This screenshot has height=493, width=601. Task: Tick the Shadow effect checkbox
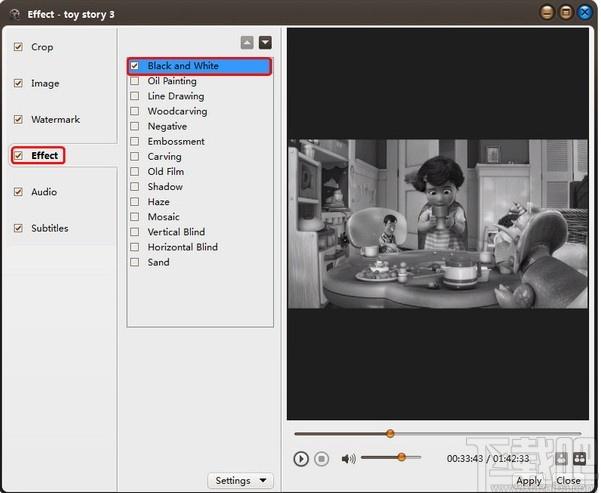click(135, 187)
